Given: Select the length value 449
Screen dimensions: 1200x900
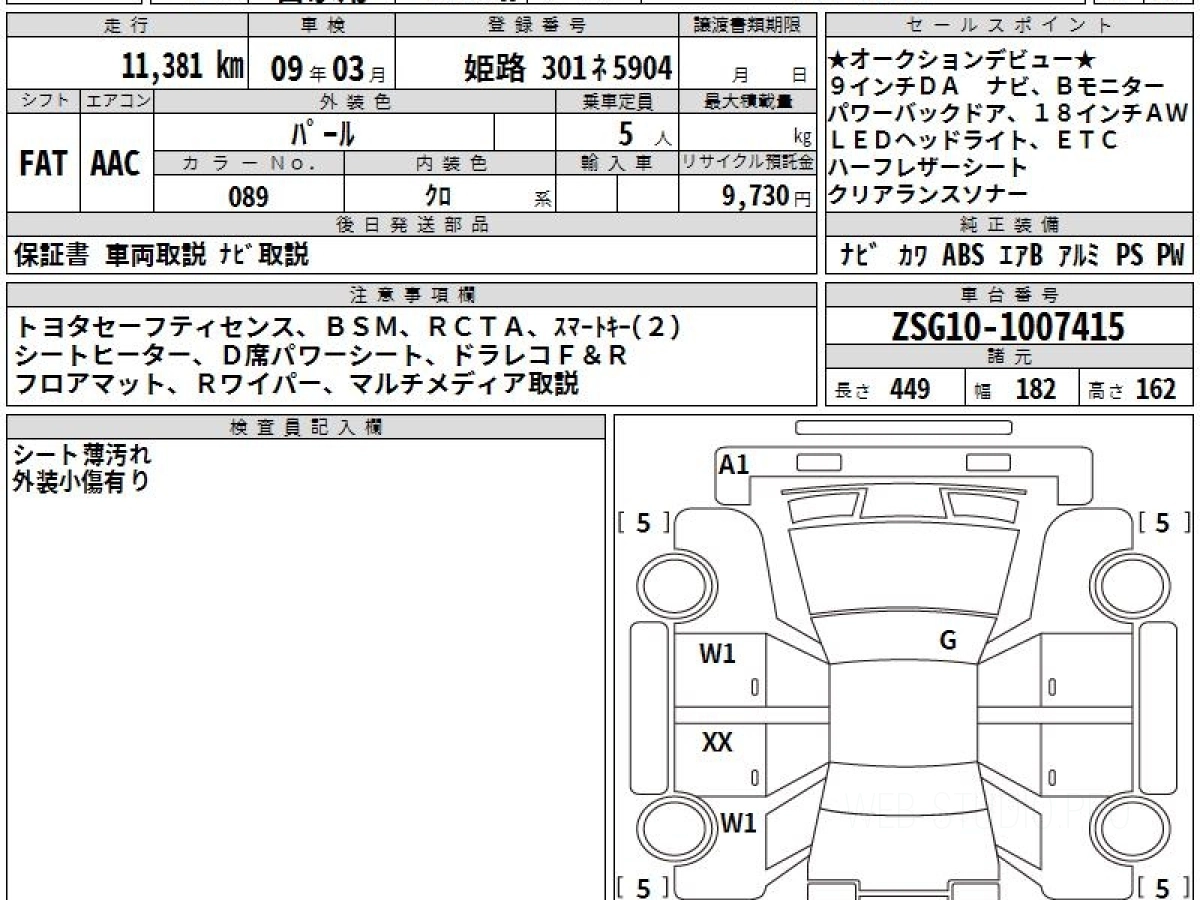Looking at the screenshot, I should (x=909, y=390).
